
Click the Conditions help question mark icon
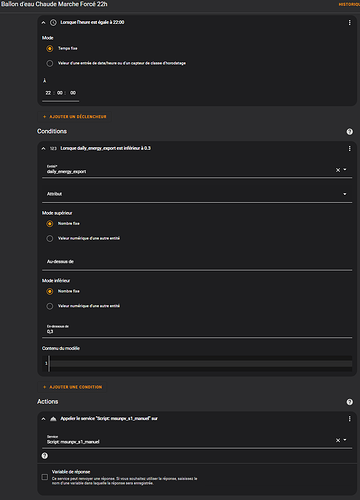349,132
